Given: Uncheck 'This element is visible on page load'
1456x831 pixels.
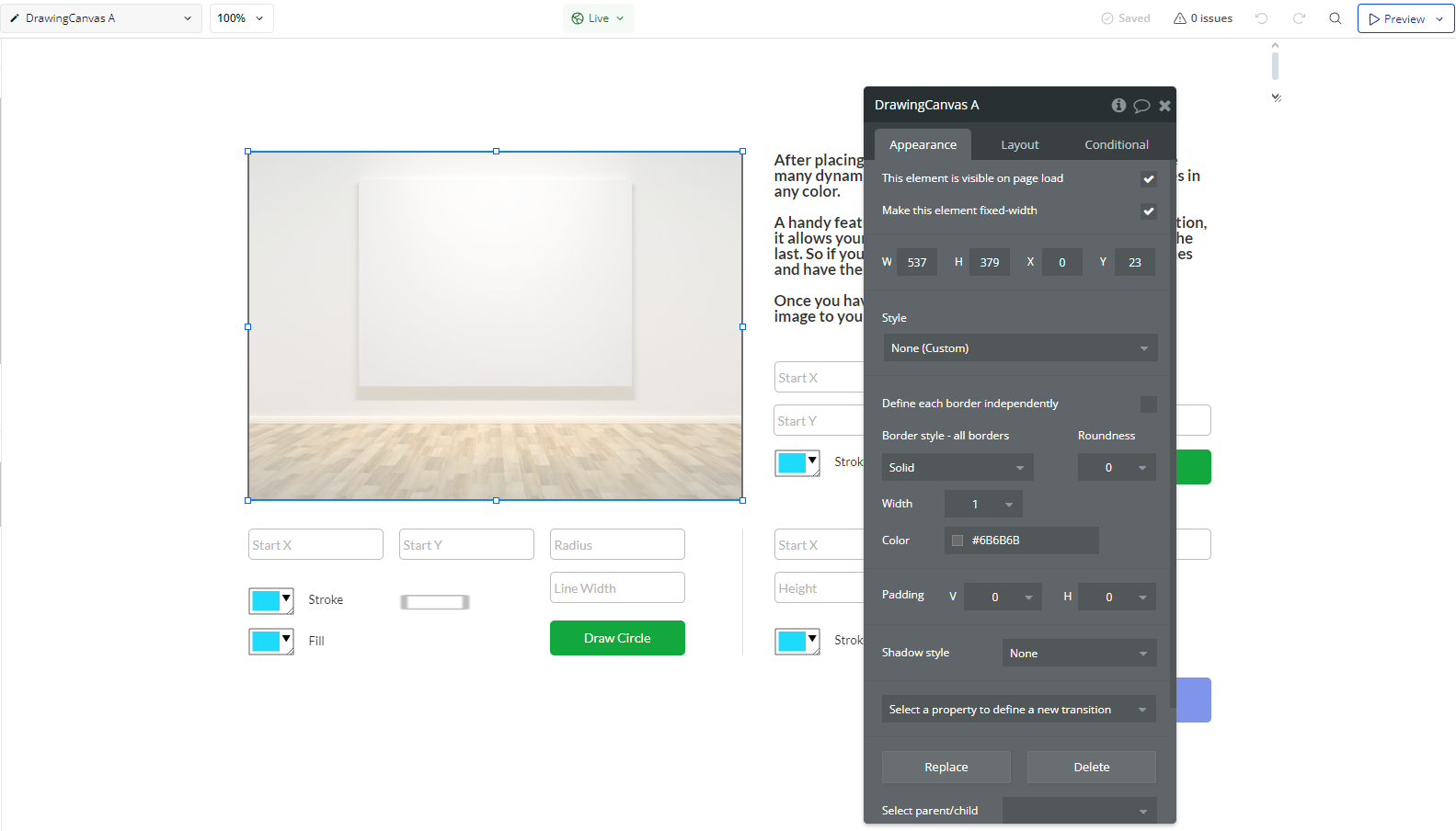Looking at the screenshot, I should click(1148, 179).
